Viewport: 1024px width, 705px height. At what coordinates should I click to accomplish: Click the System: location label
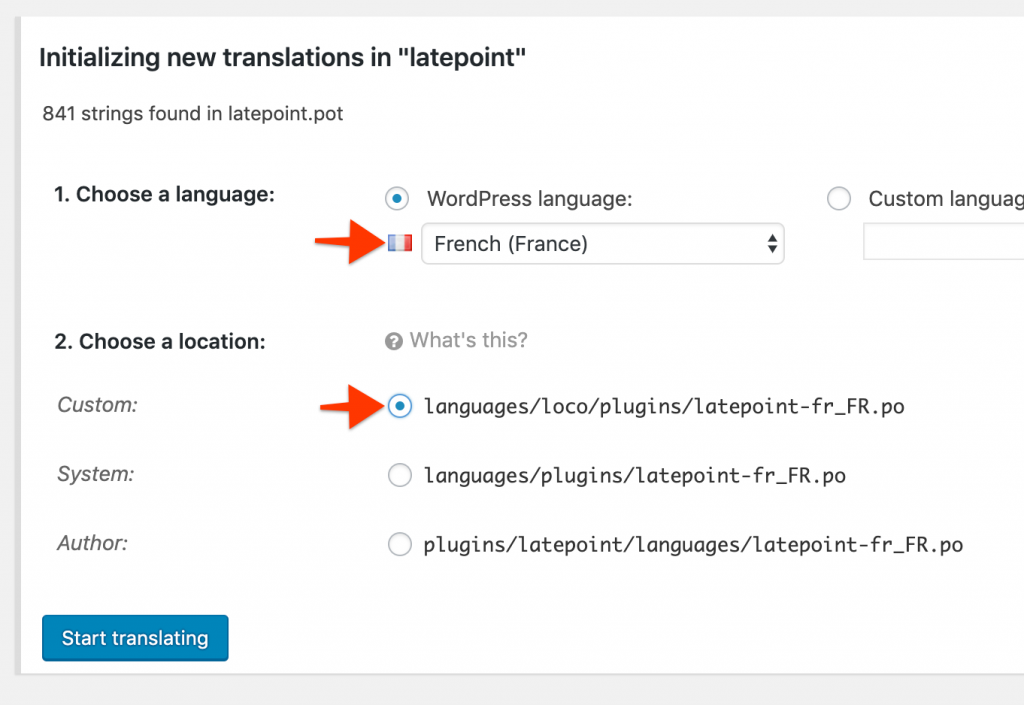click(96, 474)
